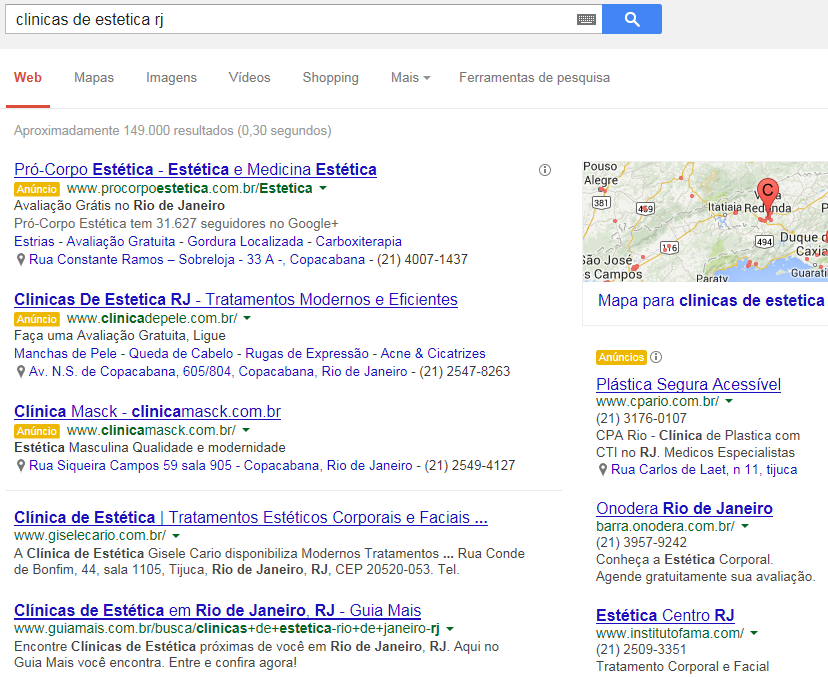Click the Gordura Localizada sitelink
Image resolution: width=828 pixels, height=677 pixels.
(x=246, y=242)
